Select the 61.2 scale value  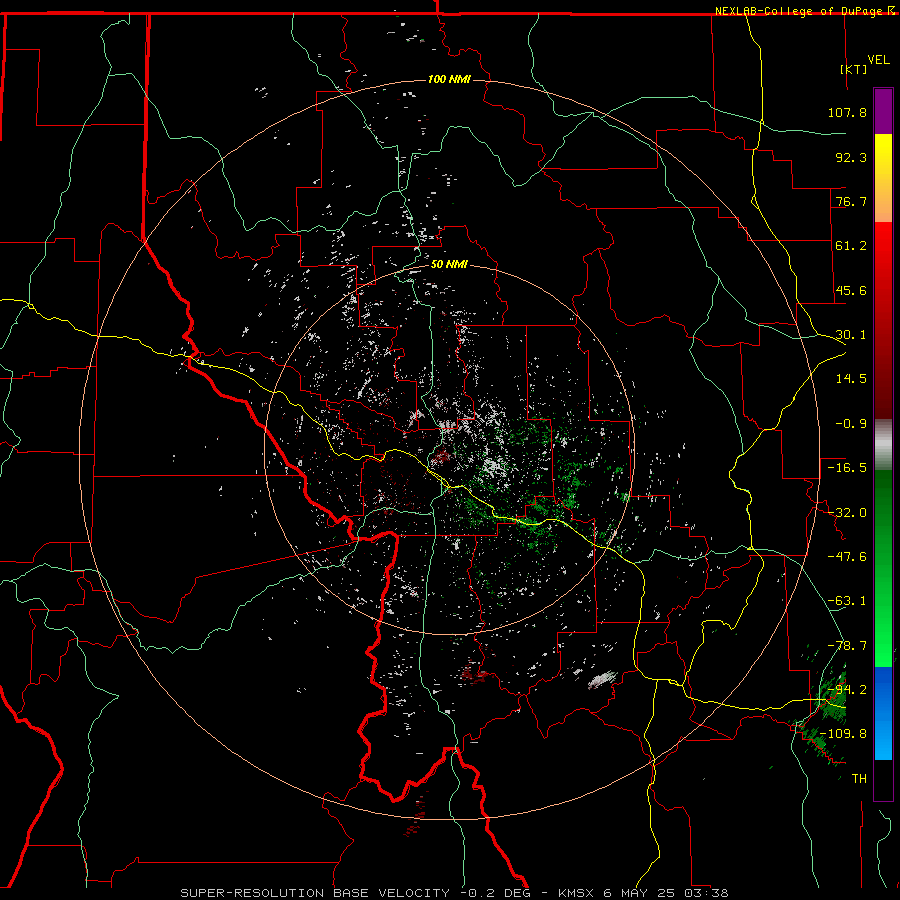851,246
